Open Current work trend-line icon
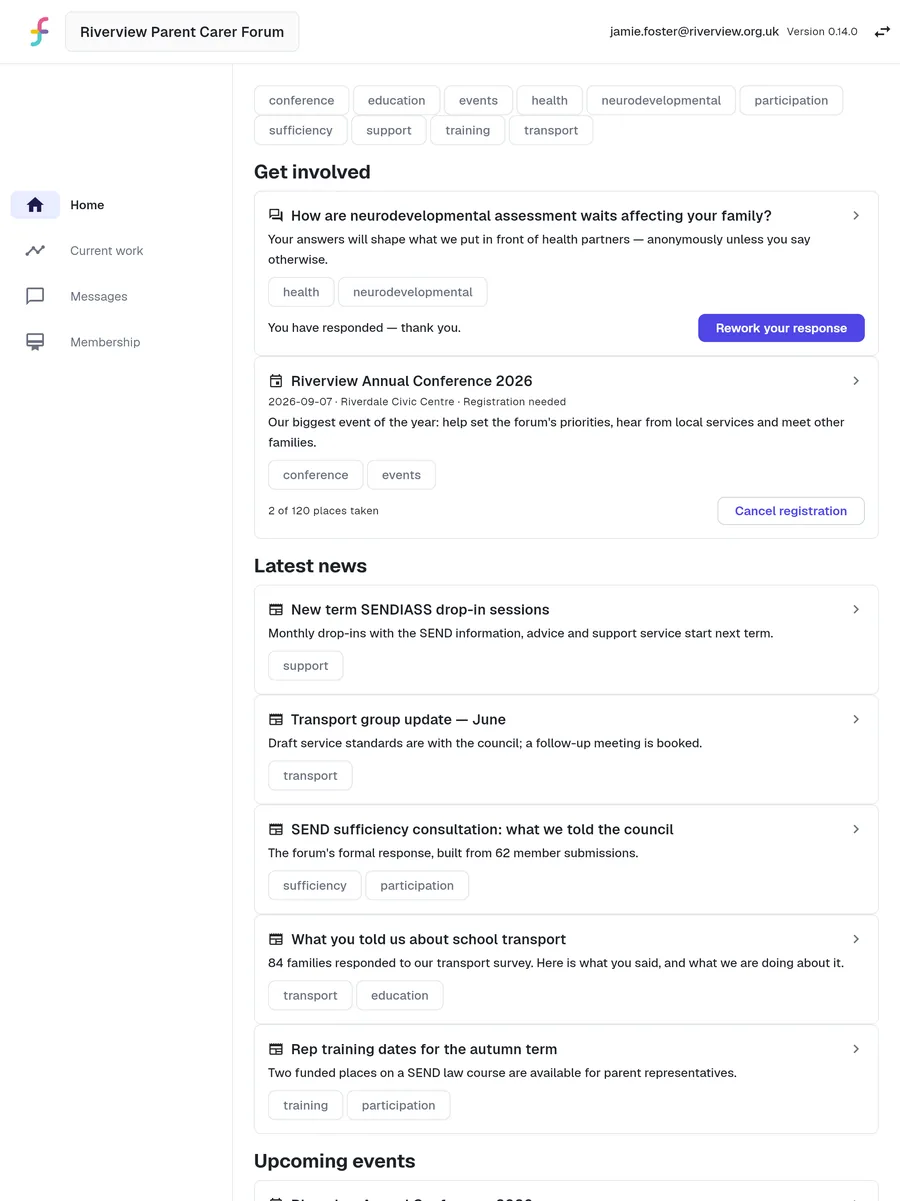 click(x=35, y=251)
